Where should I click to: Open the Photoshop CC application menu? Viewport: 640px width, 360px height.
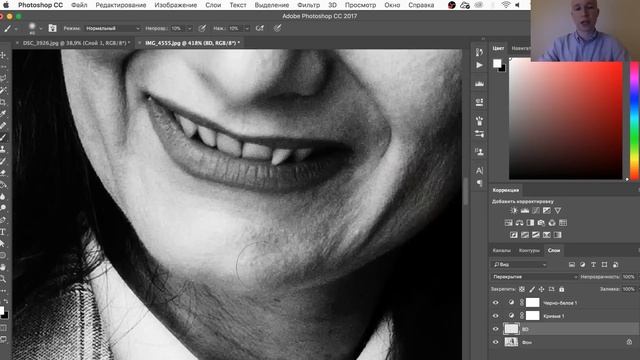pyautogui.click(x=40, y=5)
